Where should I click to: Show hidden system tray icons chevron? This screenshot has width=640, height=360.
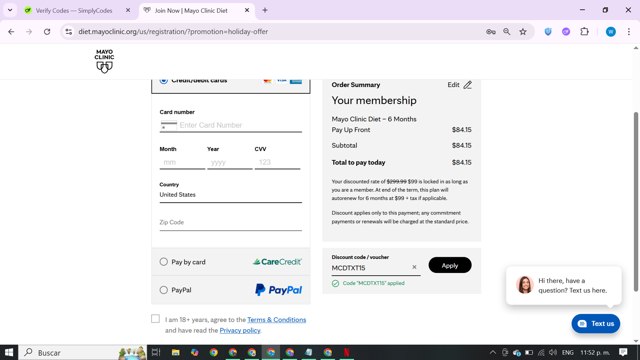pyautogui.click(x=493, y=352)
